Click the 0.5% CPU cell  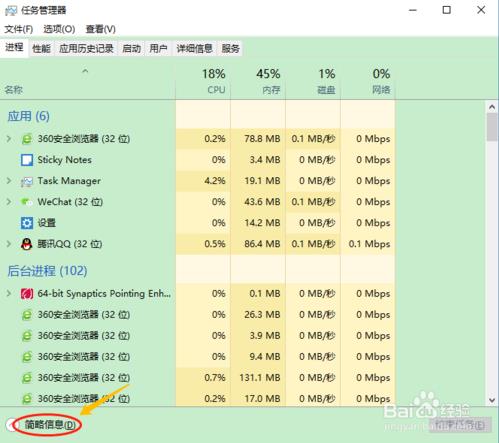click(203, 244)
